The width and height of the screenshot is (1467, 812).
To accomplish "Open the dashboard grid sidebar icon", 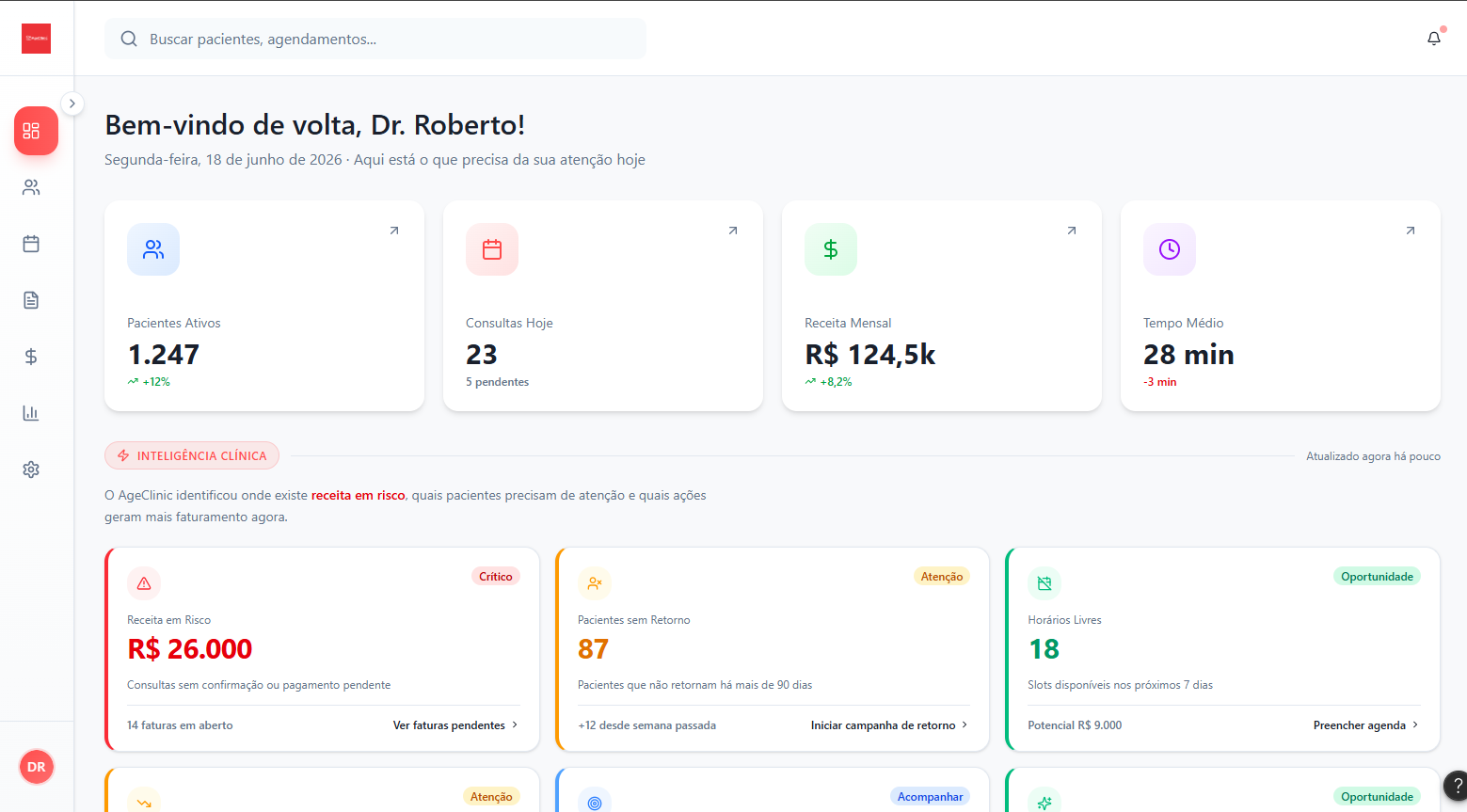I will (x=36, y=131).
